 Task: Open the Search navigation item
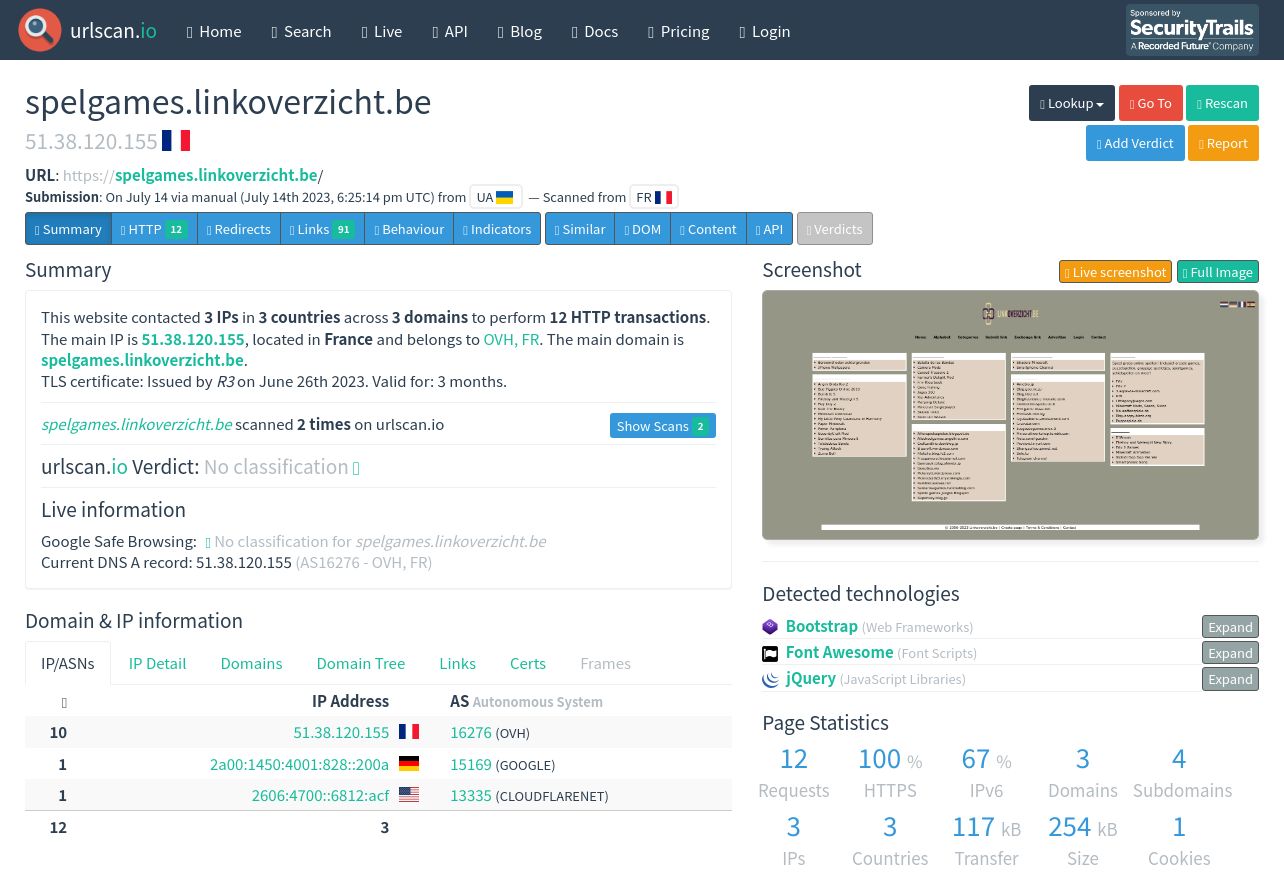pos(301,31)
